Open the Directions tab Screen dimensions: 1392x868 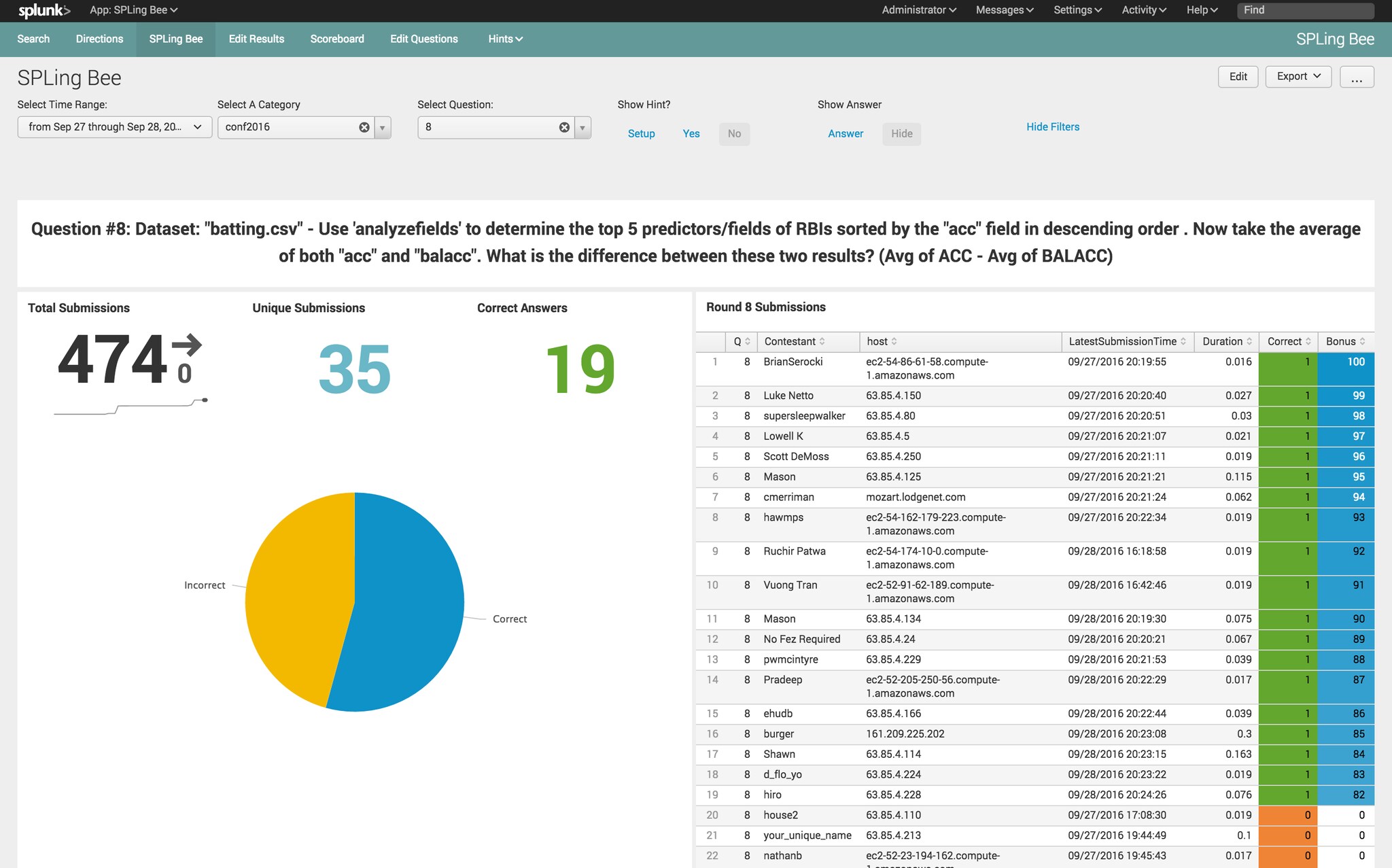[x=99, y=39]
